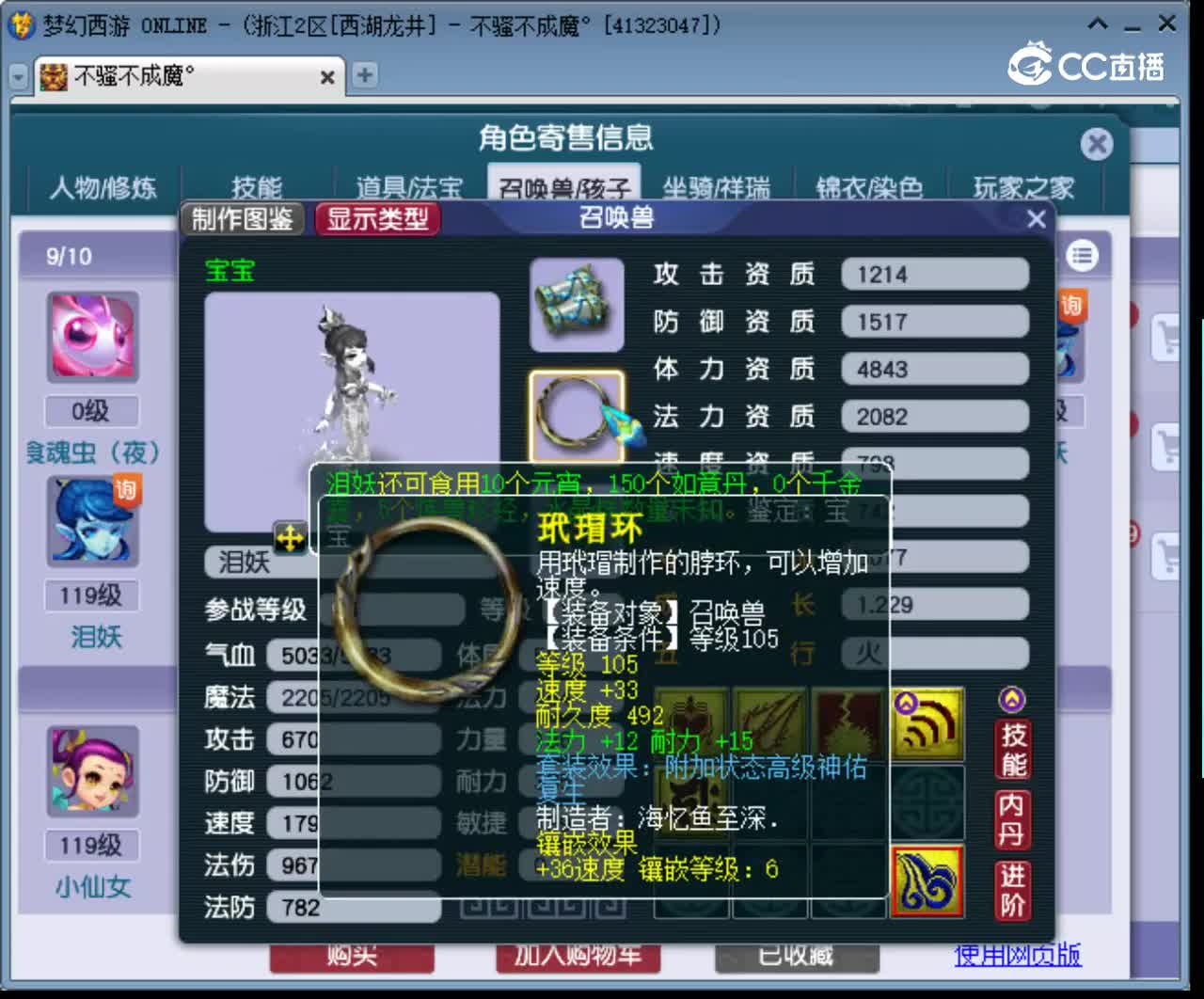Open the 坐骑/祥瑞 tab
The image size is (1204, 999).
pos(716,187)
